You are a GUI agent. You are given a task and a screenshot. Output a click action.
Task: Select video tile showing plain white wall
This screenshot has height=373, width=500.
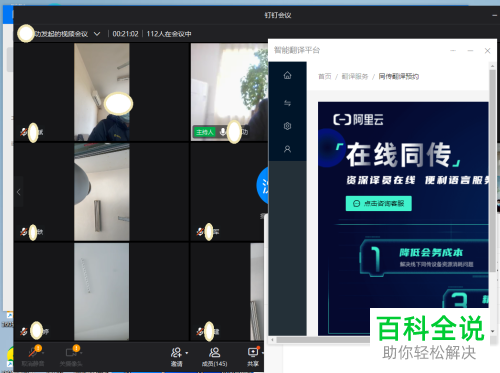click(x=102, y=291)
